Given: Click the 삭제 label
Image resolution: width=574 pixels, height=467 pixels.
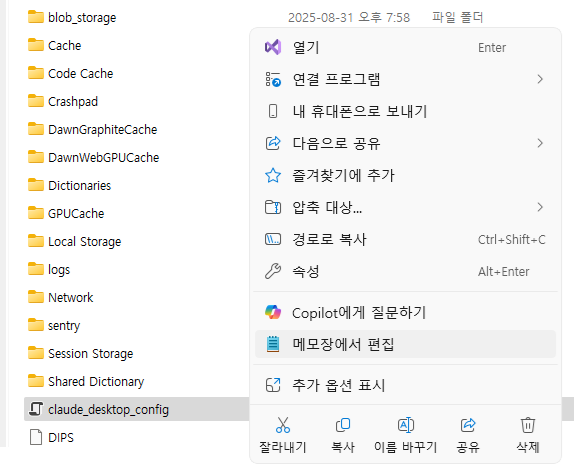Looking at the screenshot, I should coord(528,447).
